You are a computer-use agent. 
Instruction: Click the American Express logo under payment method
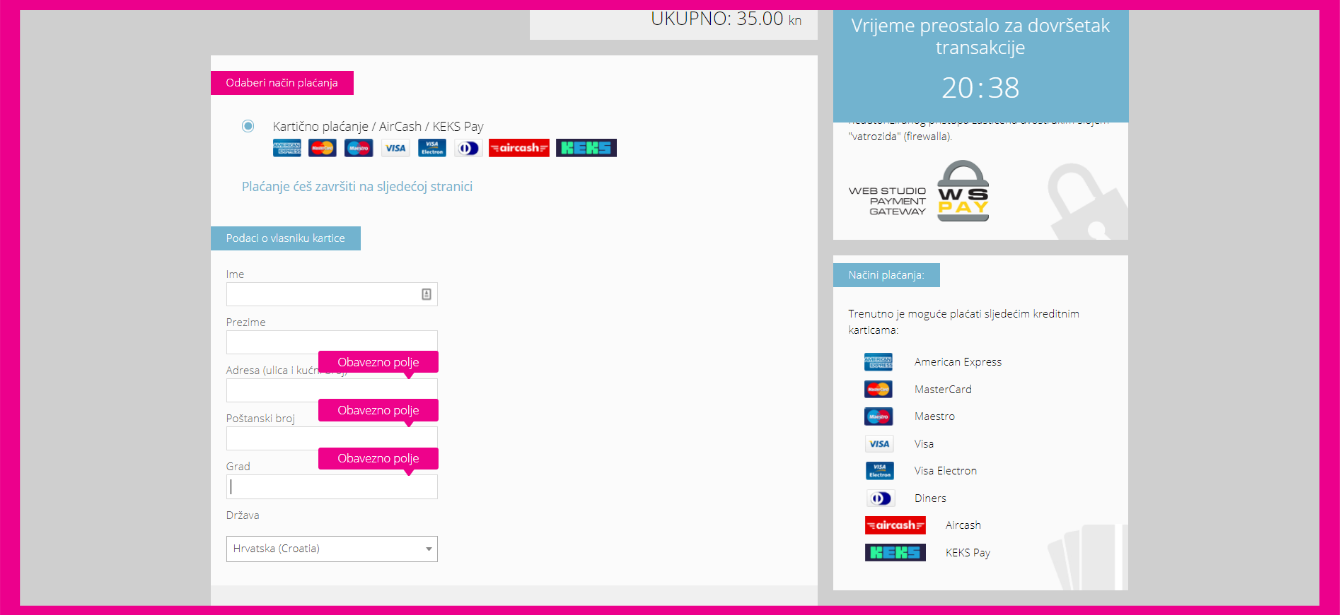coord(287,148)
